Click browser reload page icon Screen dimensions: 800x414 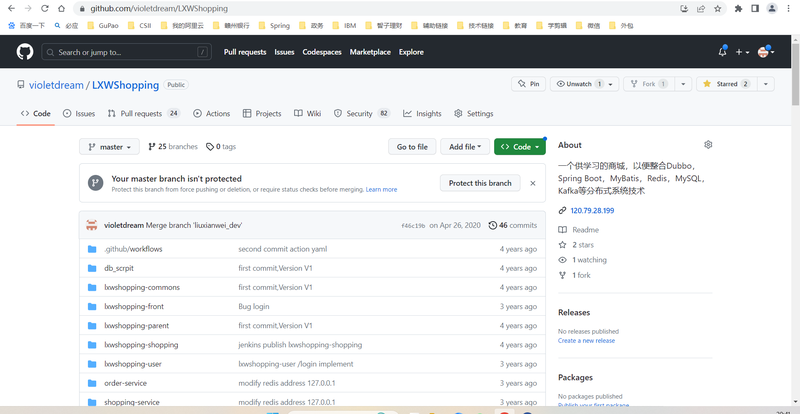(46, 9)
